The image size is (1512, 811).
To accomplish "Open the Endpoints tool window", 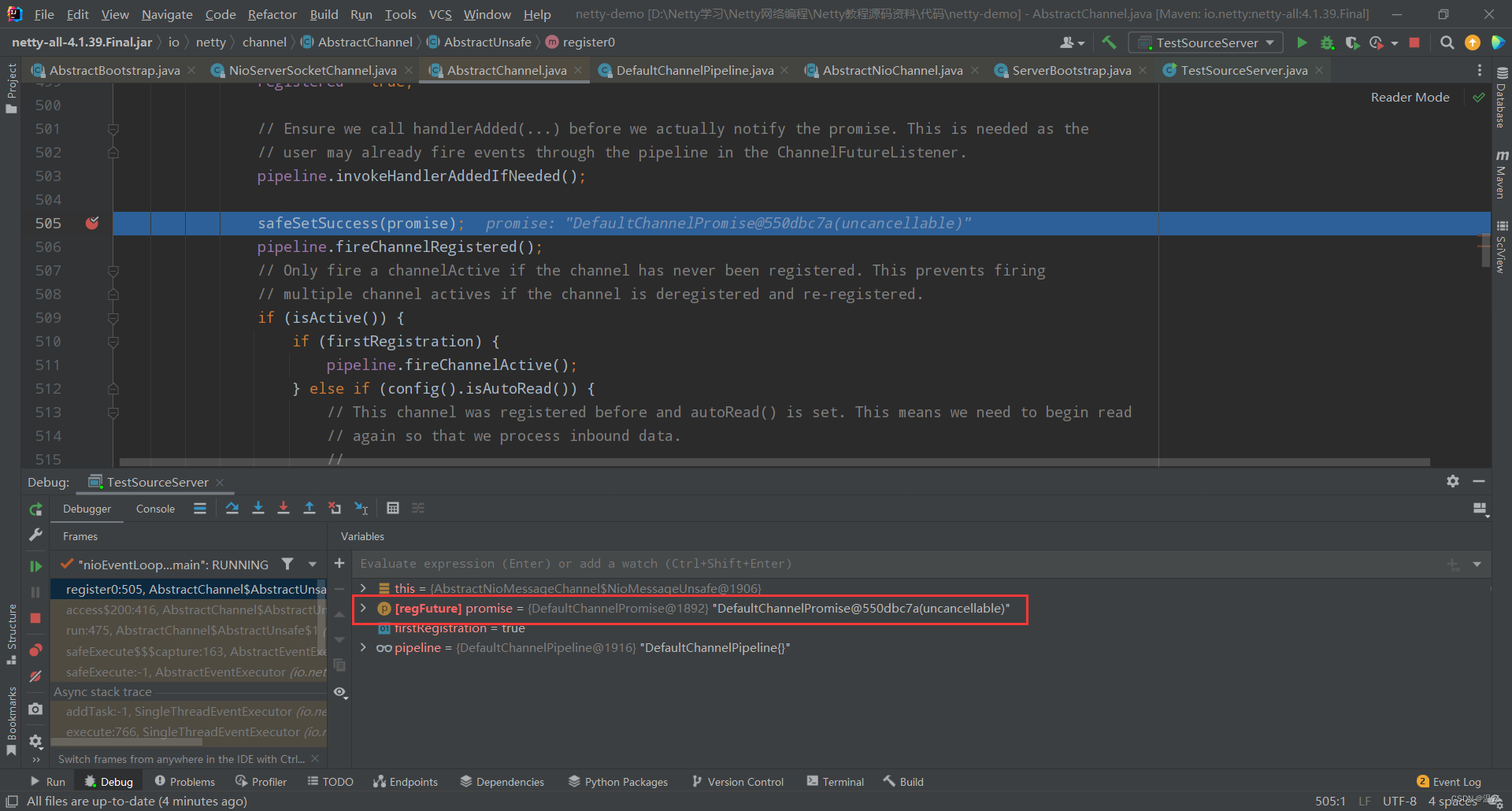I will pyautogui.click(x=406, y=781).
